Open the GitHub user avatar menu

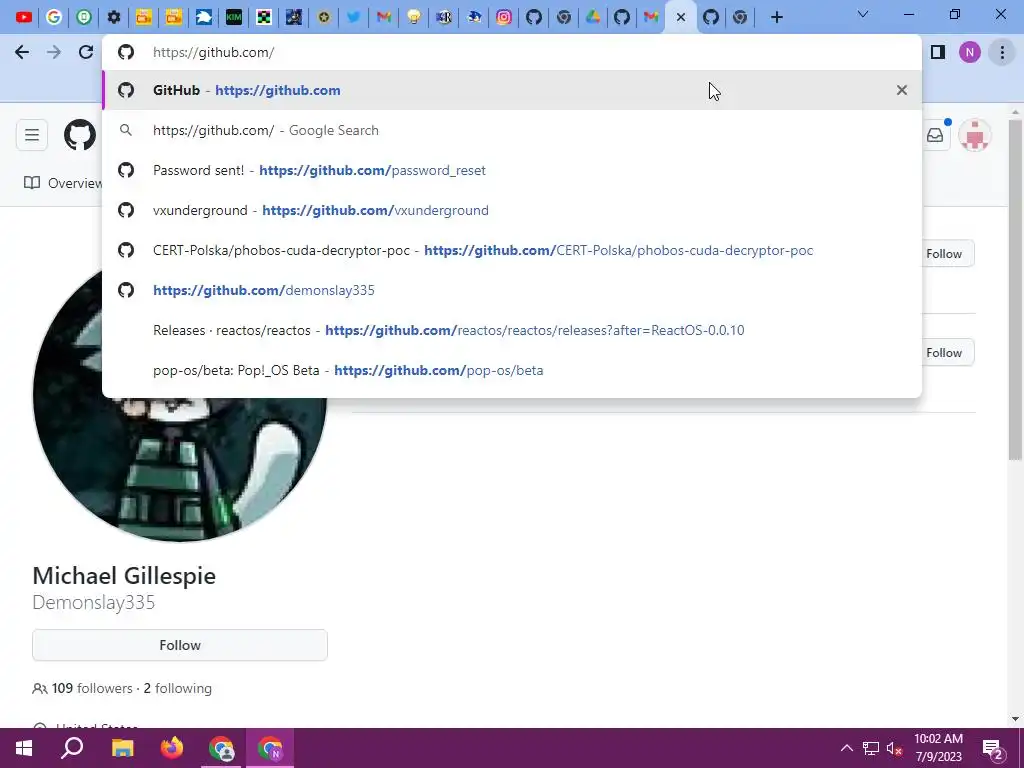click(x=975, y=136)
